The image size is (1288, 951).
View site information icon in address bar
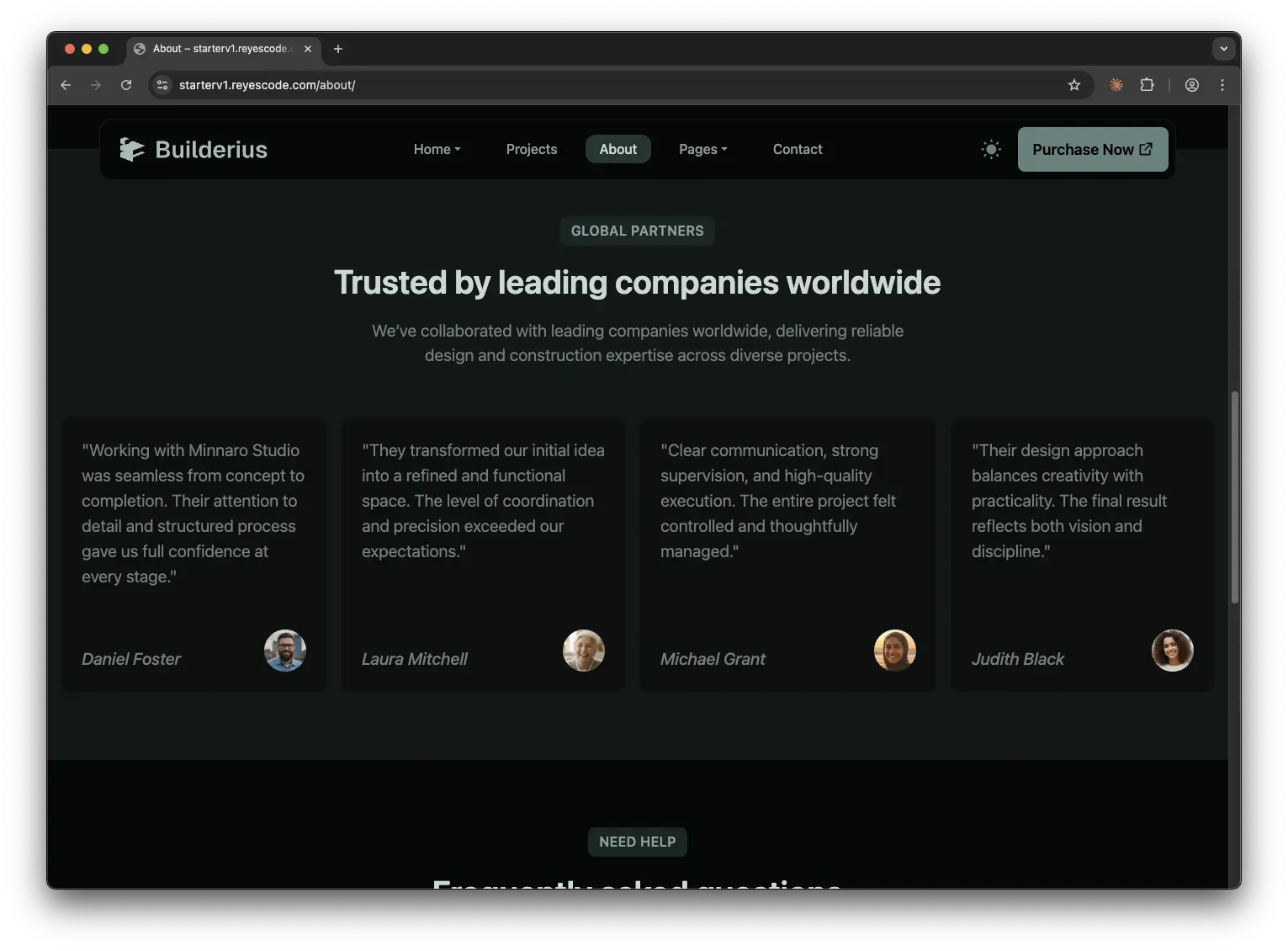[x=163, y=85]
